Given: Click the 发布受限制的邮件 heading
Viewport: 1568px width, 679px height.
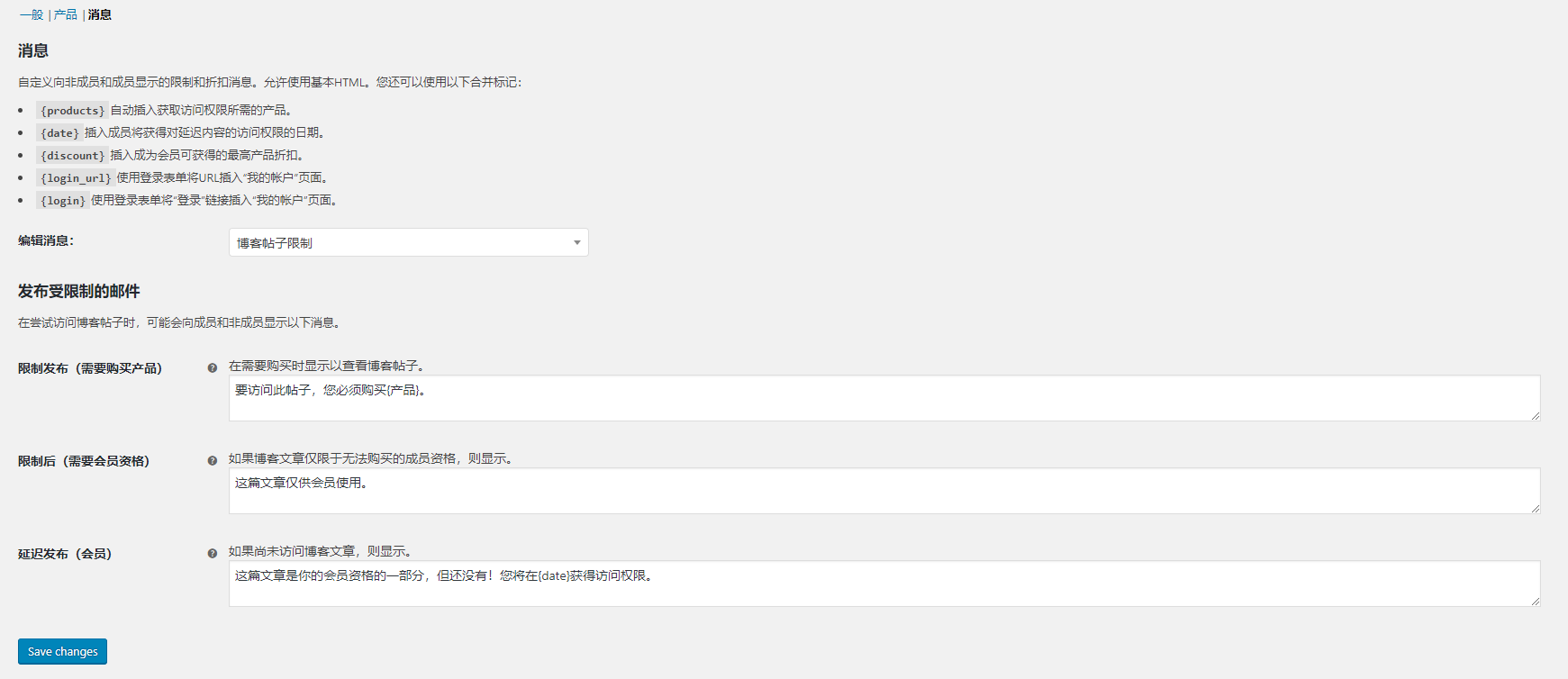Looking at the screenshot, I should point(79,291).
